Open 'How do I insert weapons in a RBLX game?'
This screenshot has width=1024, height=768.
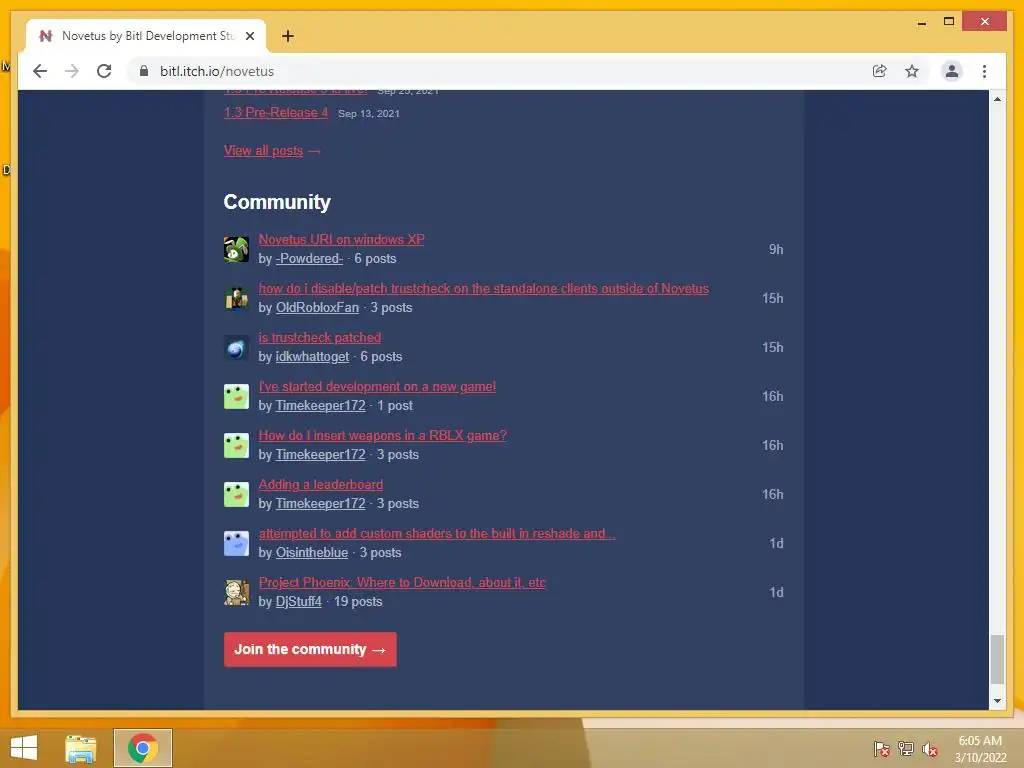[x=383, y=436]
